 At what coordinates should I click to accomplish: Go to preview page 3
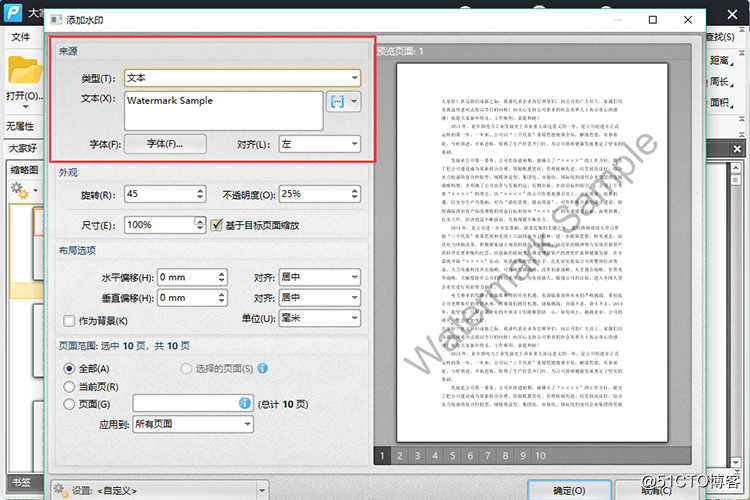(418, 456)
